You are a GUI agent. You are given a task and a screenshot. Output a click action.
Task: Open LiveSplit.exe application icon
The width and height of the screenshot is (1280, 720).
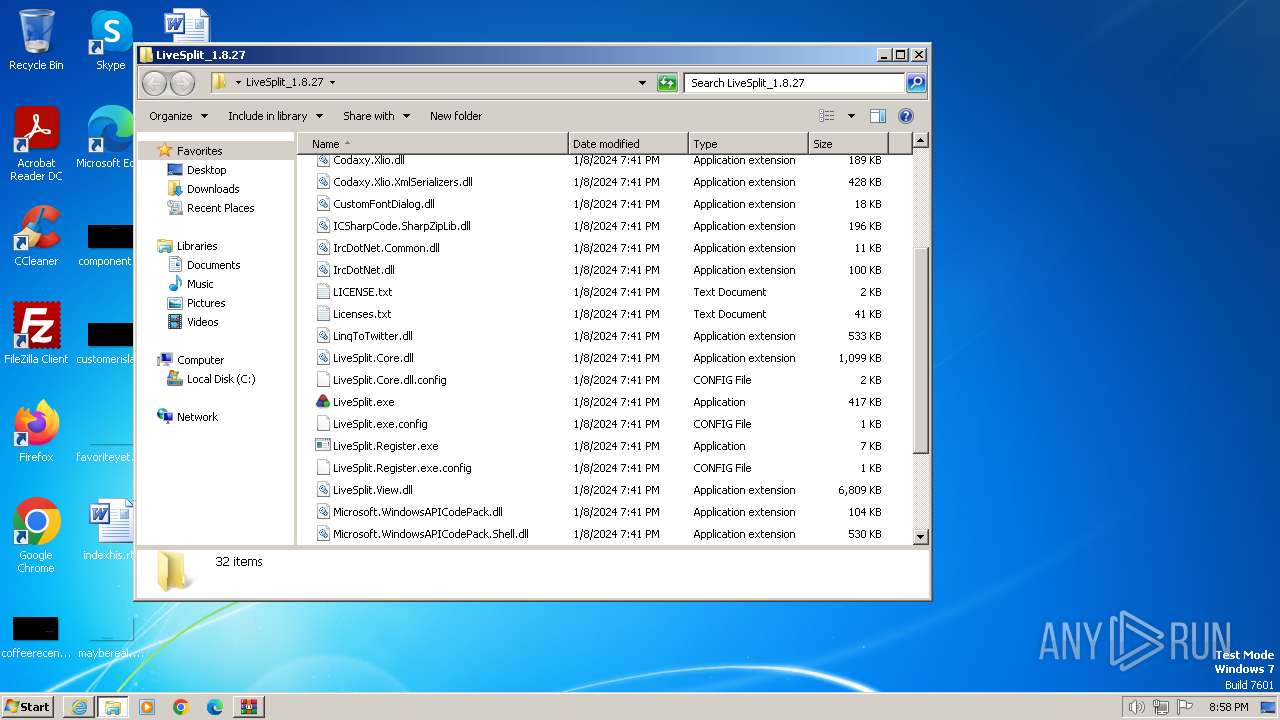click(x=323, y=402)
